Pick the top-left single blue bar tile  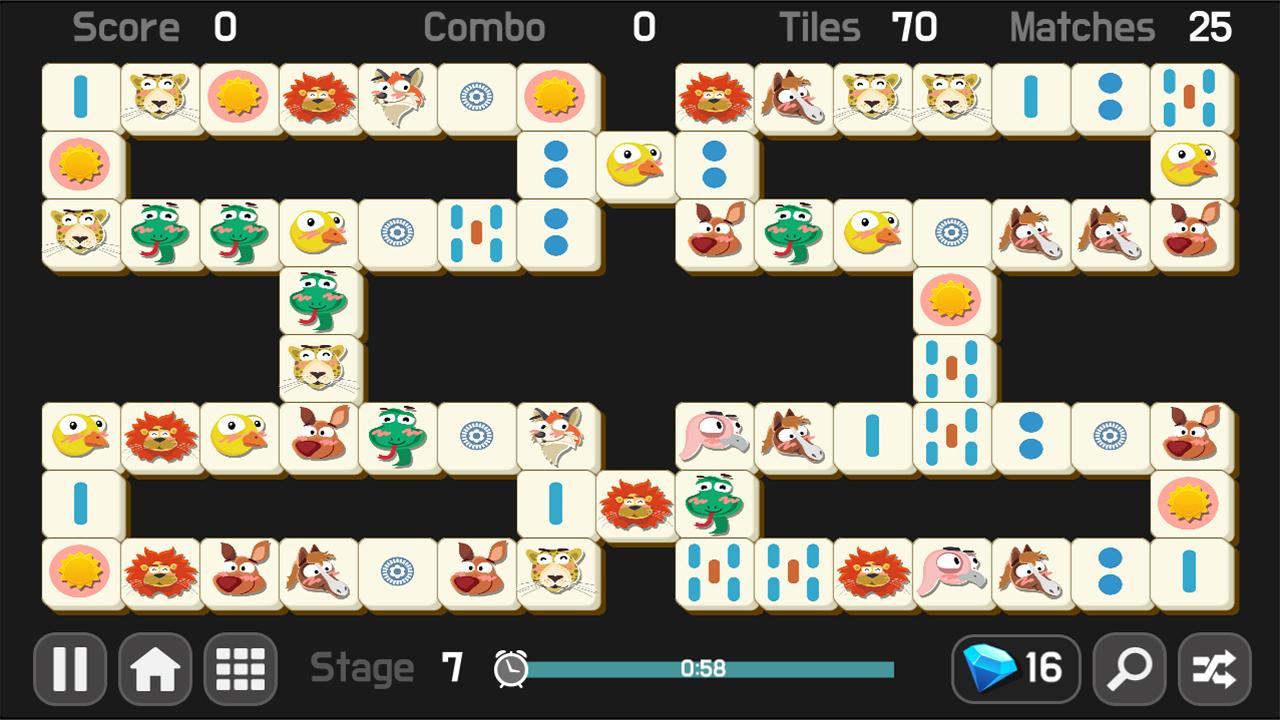[x=80, y=97]
